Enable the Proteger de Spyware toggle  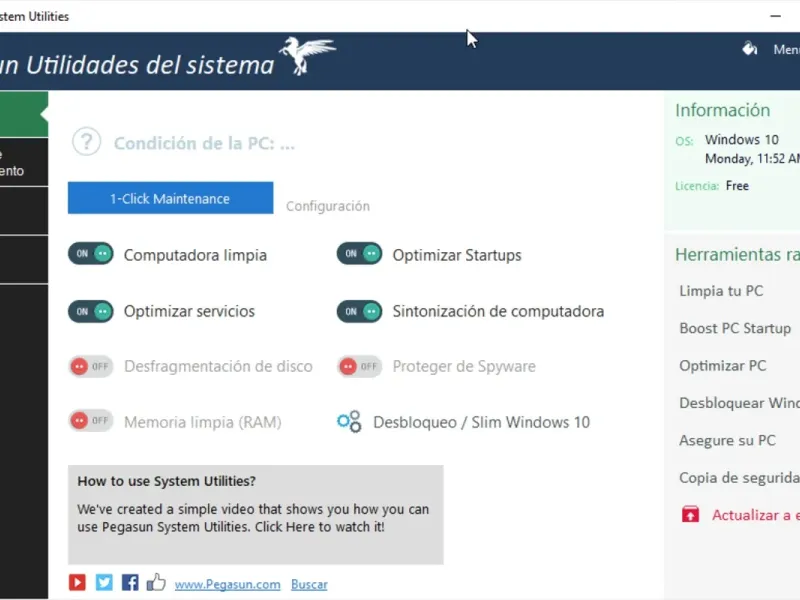click(359, 366)
